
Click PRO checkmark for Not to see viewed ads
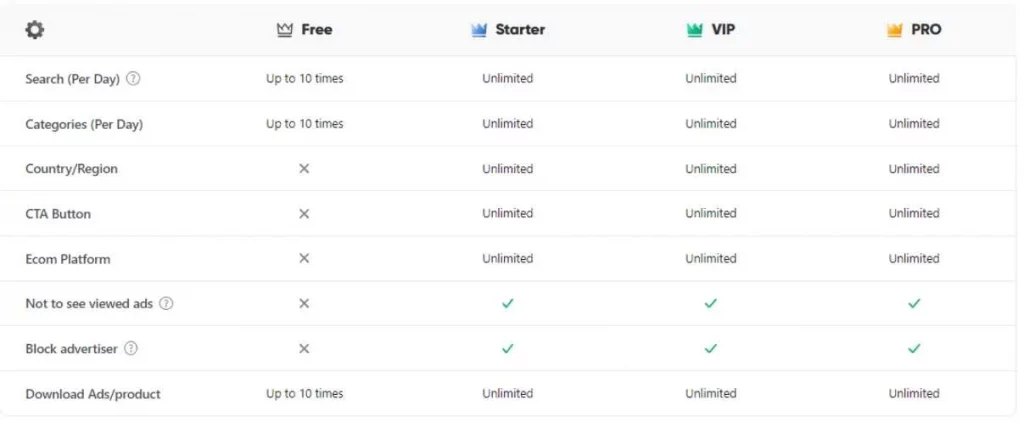pyautogui.click(x=914, y=303)
